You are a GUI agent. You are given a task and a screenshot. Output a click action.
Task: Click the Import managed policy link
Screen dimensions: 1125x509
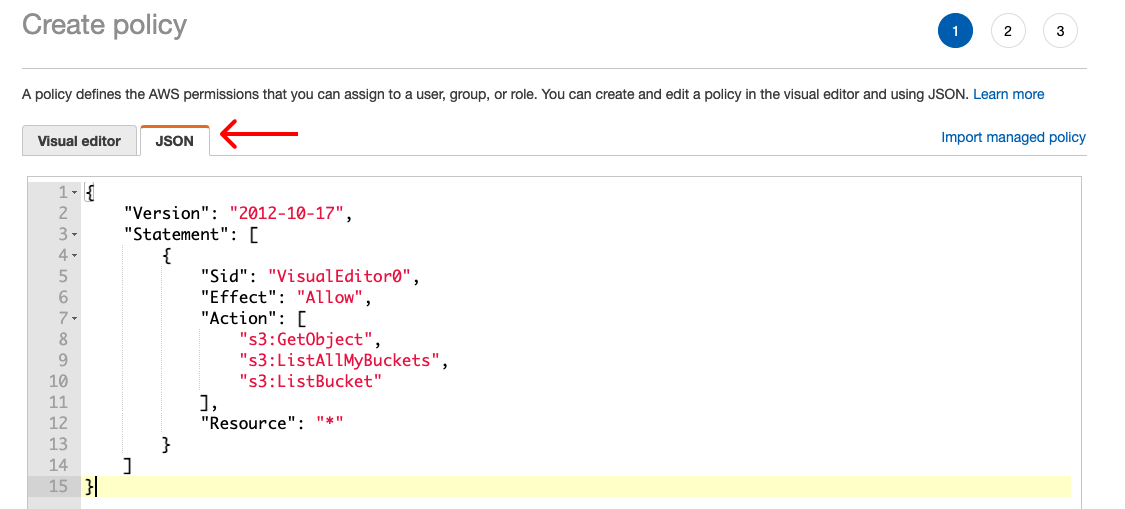click(x=1013, y=137)
